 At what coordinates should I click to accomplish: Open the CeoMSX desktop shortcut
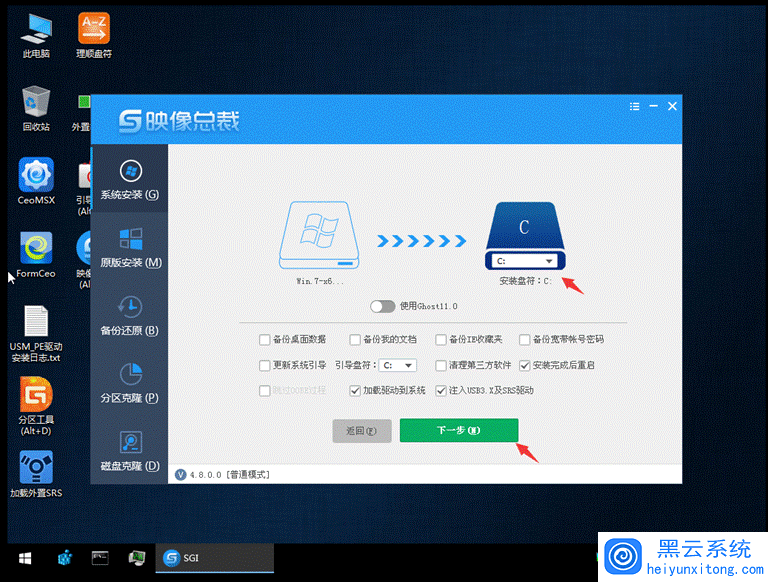point(36,181)
